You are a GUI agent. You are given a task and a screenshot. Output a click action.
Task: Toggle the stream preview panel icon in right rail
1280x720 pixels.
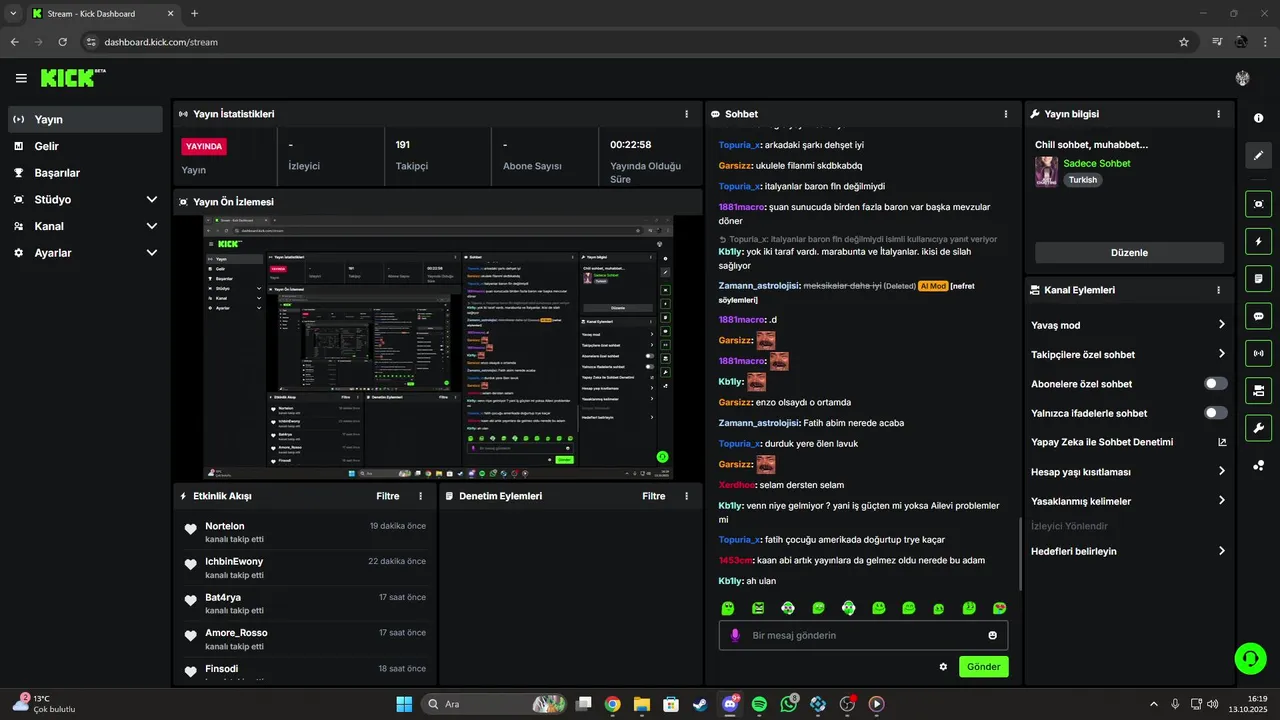1258,204
